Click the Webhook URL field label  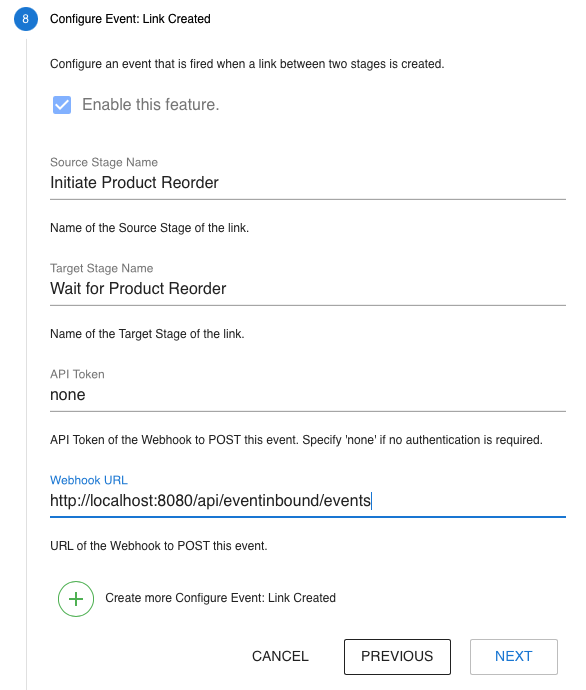[89, 480]
